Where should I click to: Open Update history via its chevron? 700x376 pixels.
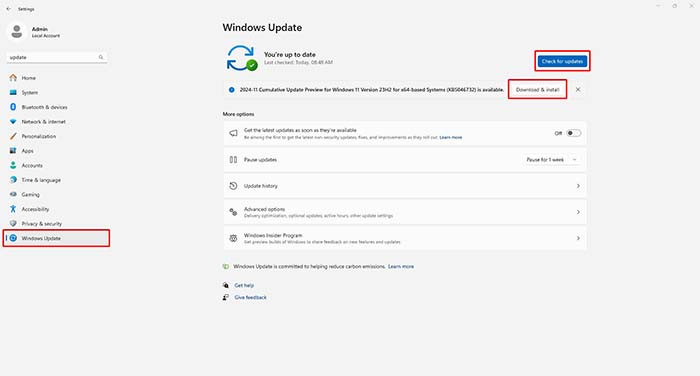[x=578, y=186]
